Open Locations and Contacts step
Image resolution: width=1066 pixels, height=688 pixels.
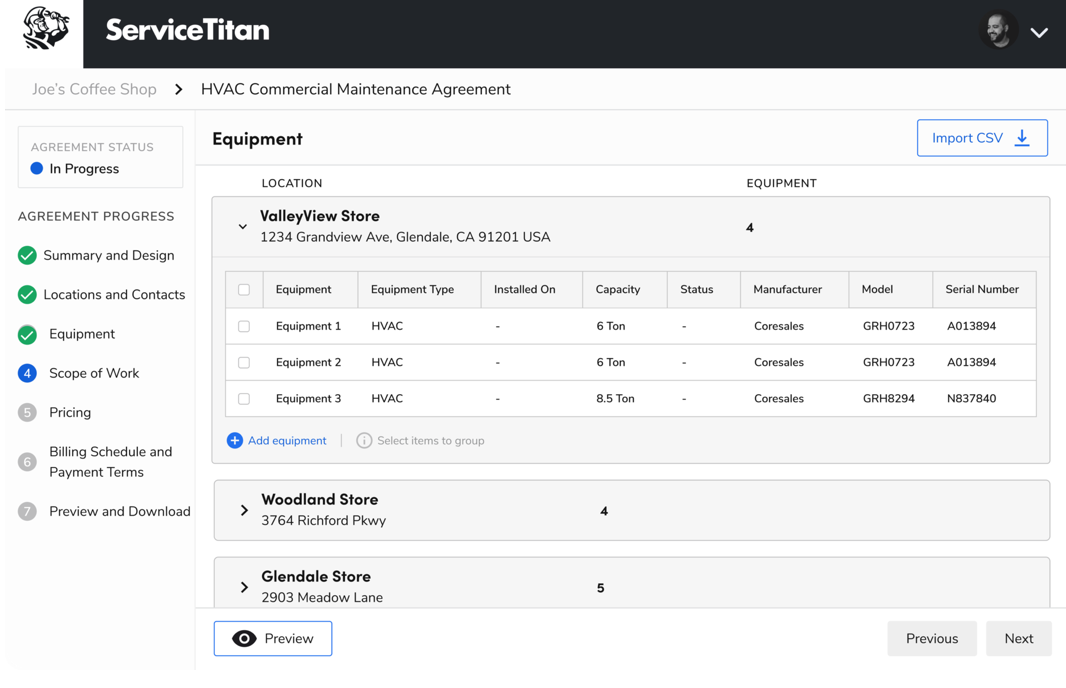coord(114,294)
